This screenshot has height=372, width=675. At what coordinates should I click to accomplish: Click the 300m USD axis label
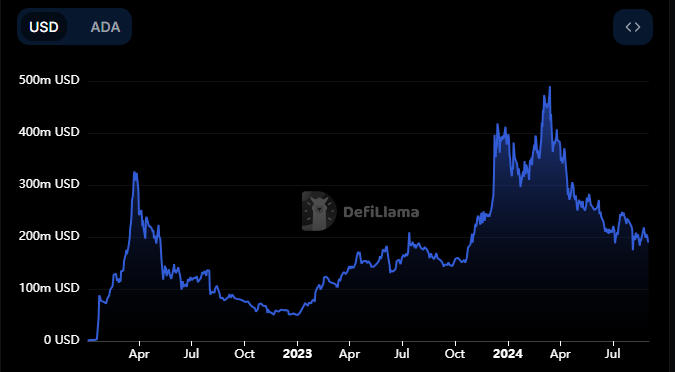[49, 184]
